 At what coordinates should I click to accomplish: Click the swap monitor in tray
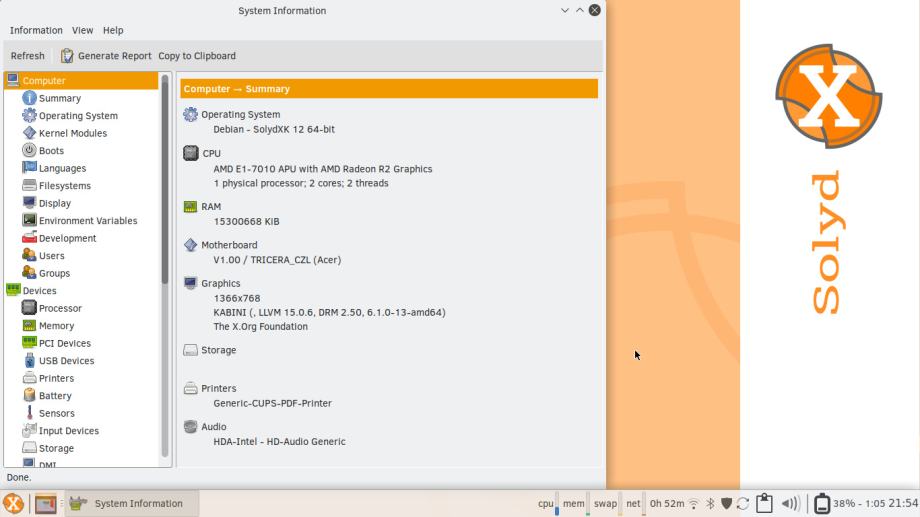pyautogui.click(x=606, y=504)
